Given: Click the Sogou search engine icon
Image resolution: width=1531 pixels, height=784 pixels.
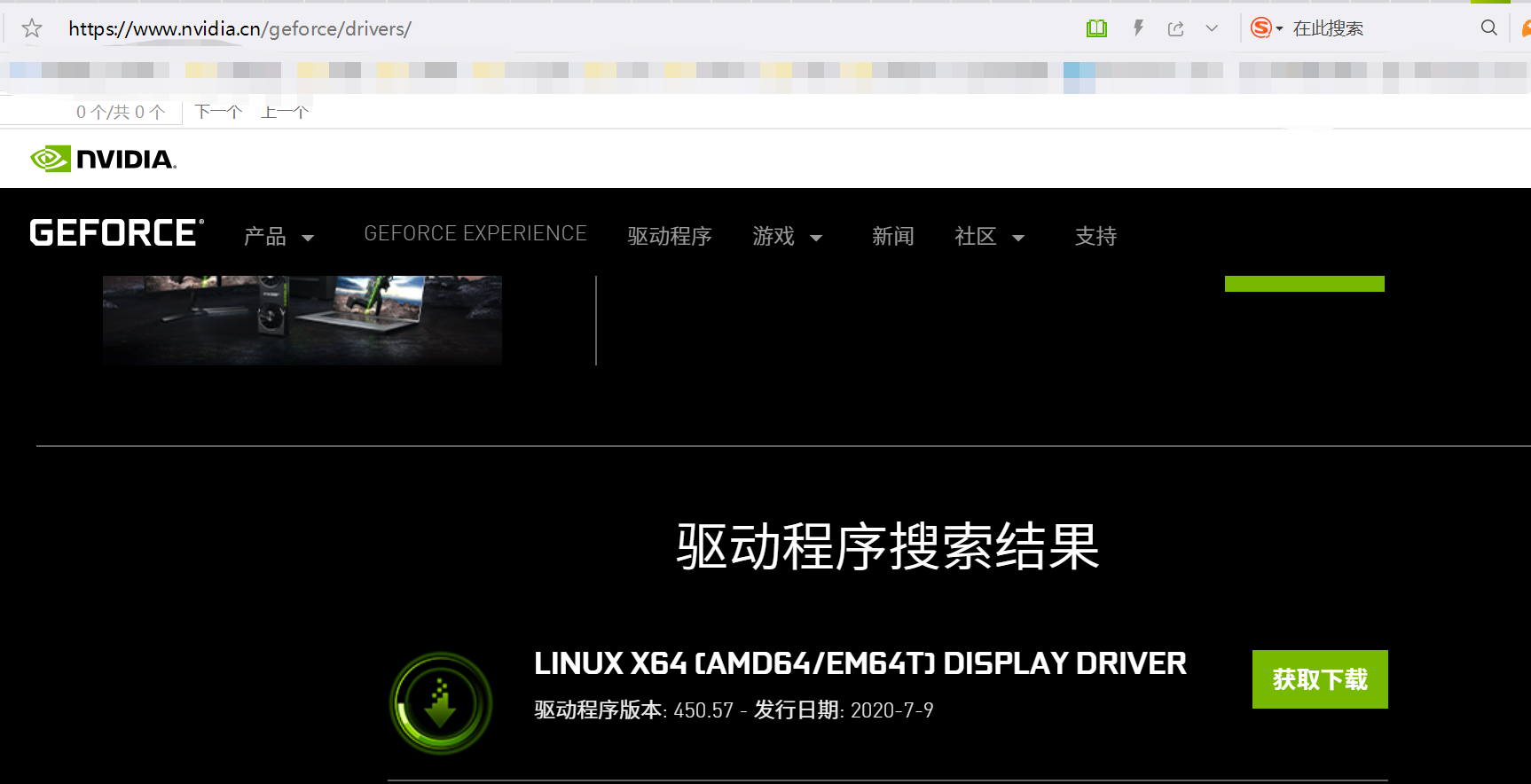Looking at the screenshot, I should click(x=1260, y=28).
